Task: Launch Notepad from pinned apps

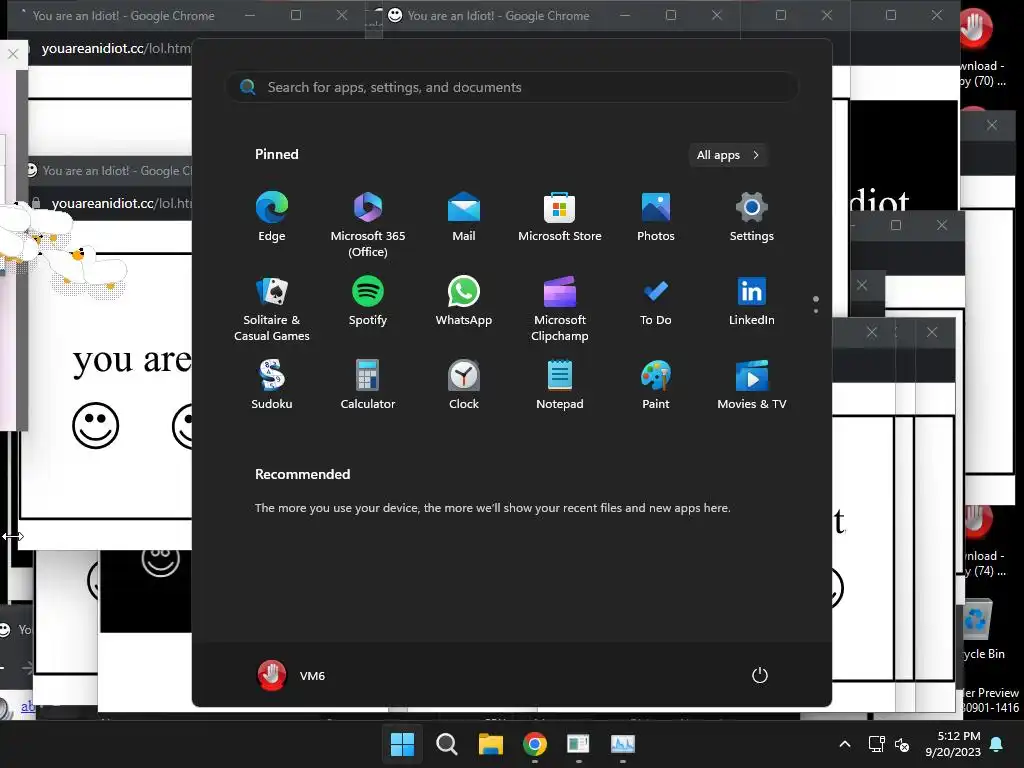Action: [x=560, y=385]
